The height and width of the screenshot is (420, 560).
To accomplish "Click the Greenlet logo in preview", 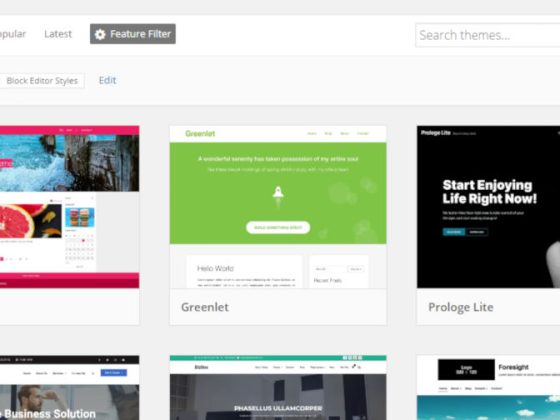I will [x=200, y=134].
